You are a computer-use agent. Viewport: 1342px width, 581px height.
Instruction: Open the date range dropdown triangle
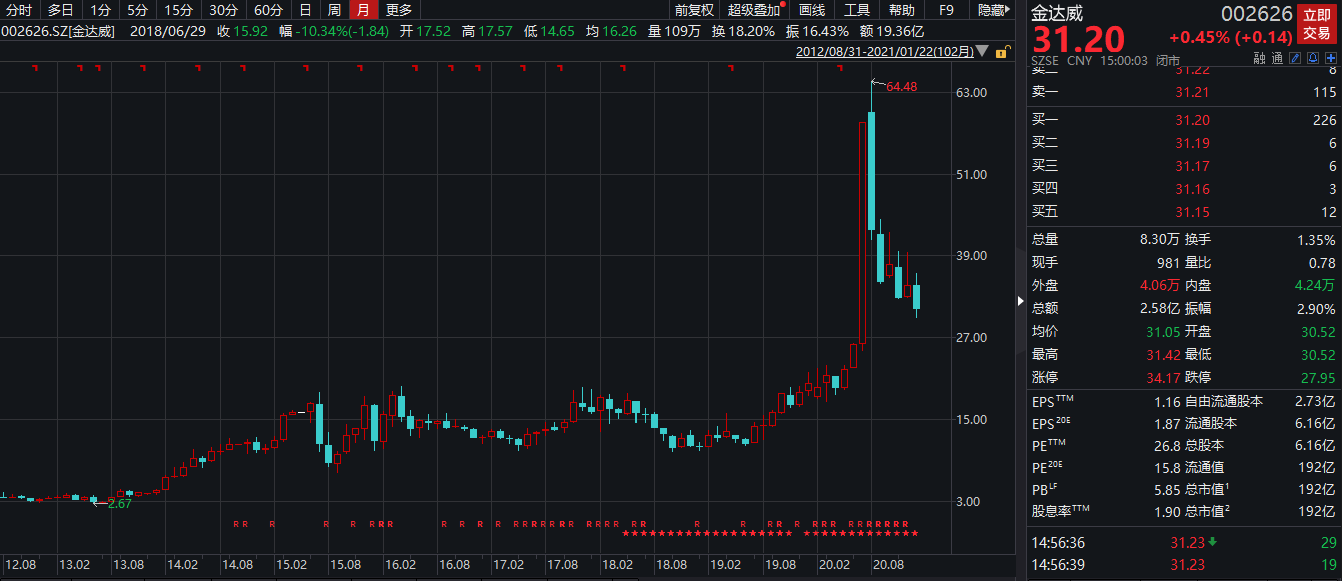981,51
